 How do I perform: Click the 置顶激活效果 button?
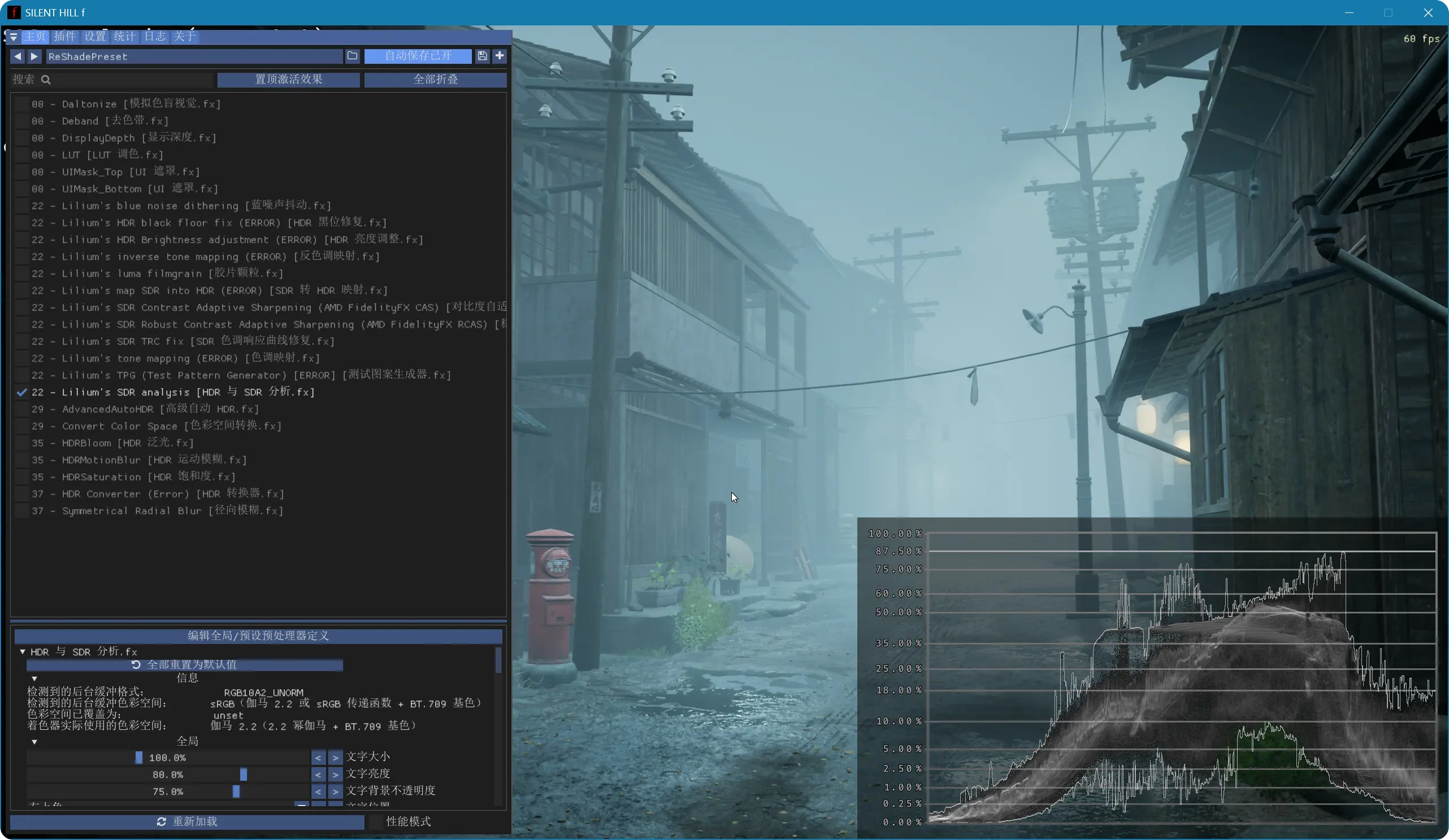[x=289, y=79]
